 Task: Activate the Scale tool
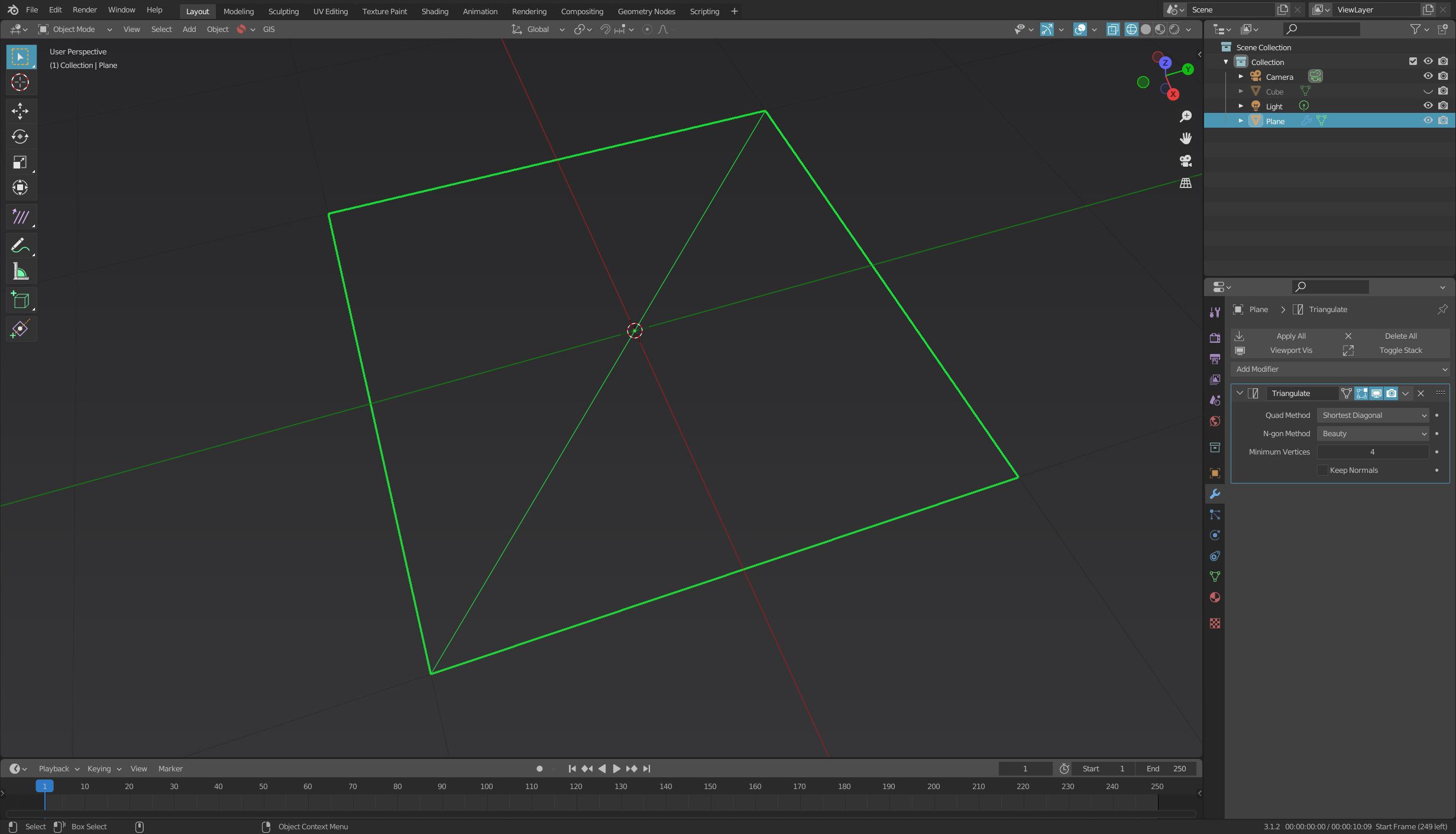[x=20, y=162]
